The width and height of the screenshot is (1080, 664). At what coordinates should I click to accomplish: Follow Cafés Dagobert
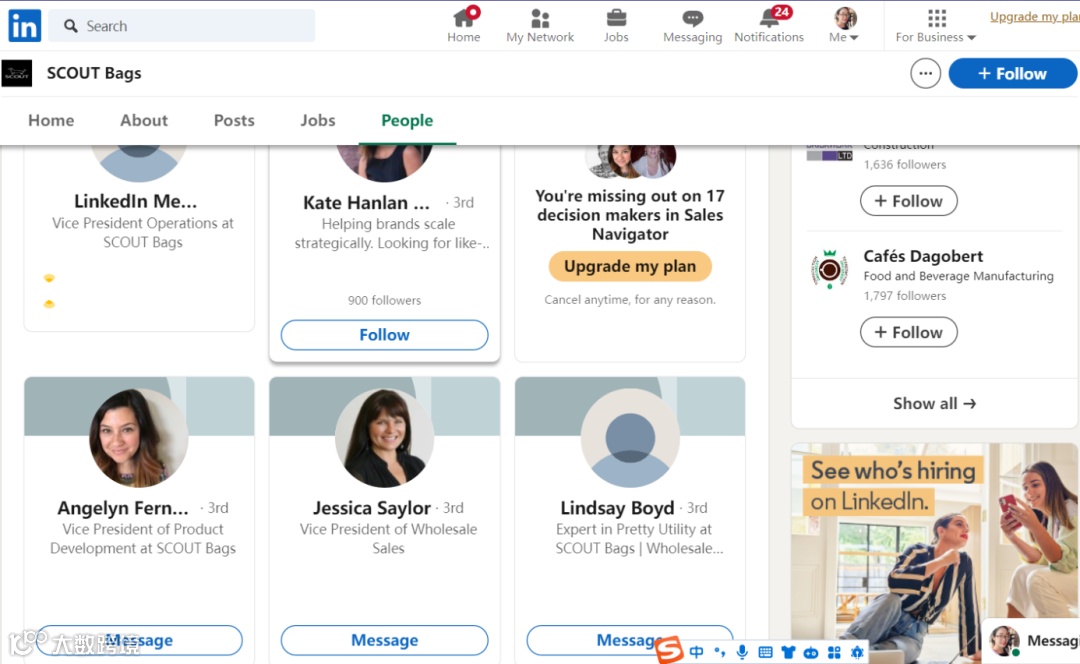tap(908, 332)
